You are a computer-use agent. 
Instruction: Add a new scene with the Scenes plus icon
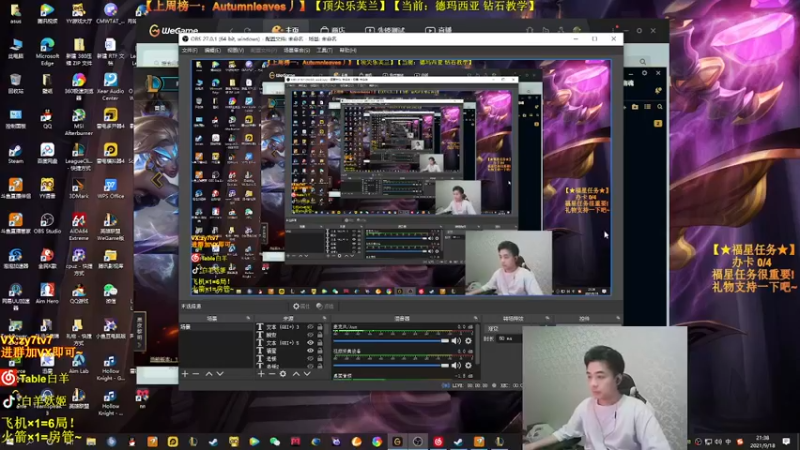coord(185,374)
